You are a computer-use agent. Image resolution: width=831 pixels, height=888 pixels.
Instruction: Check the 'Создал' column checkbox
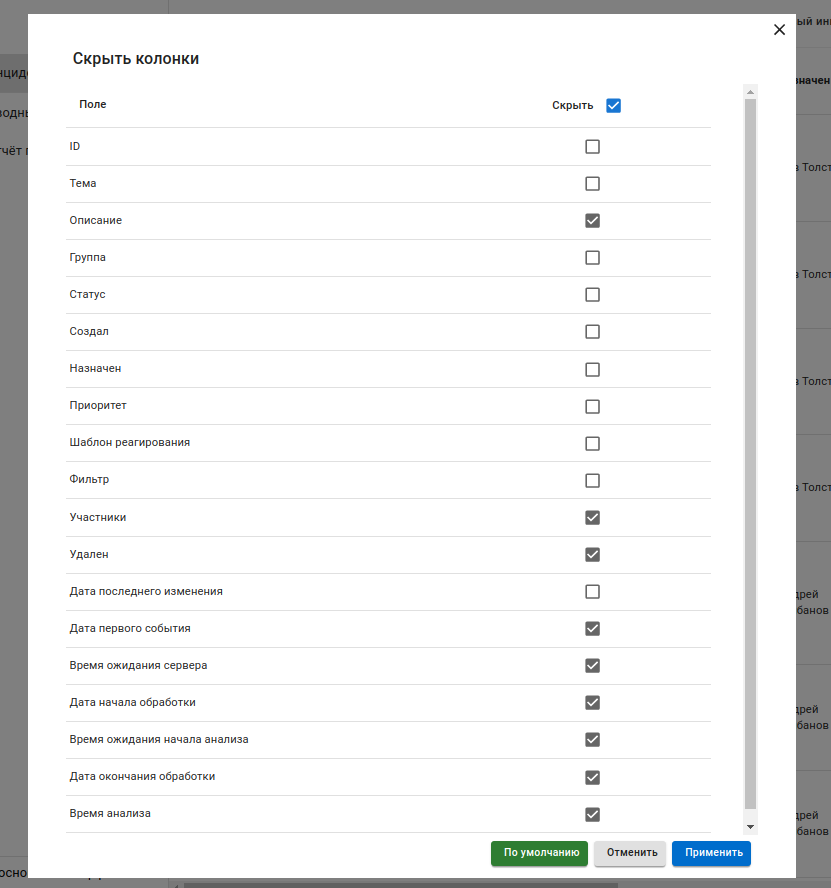[592, 332]
